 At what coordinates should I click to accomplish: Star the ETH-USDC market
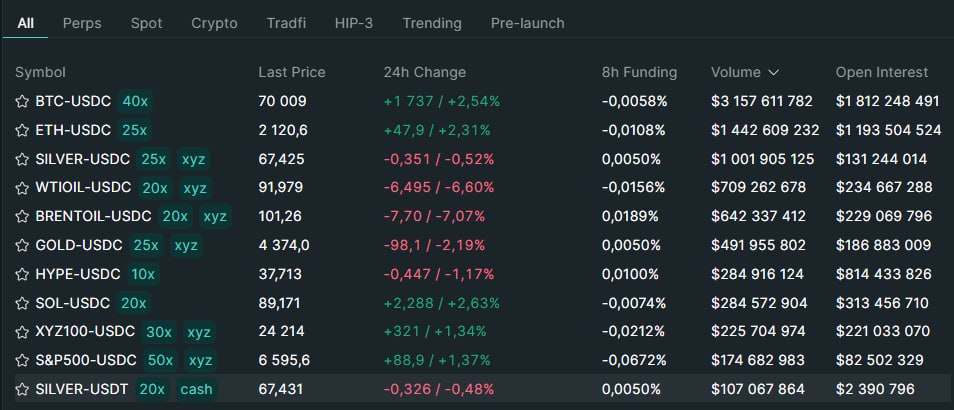(x=22, y=130)
